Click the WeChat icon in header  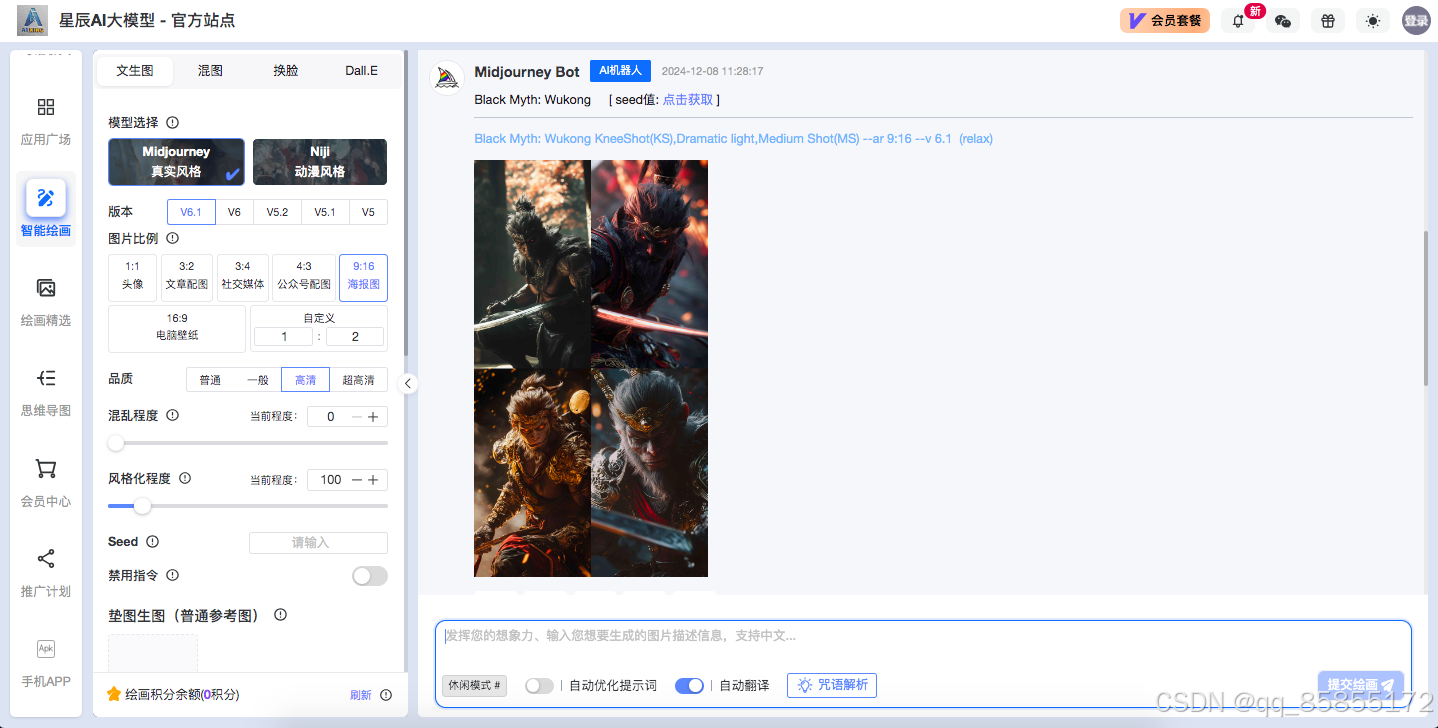tap(1283, 21)
